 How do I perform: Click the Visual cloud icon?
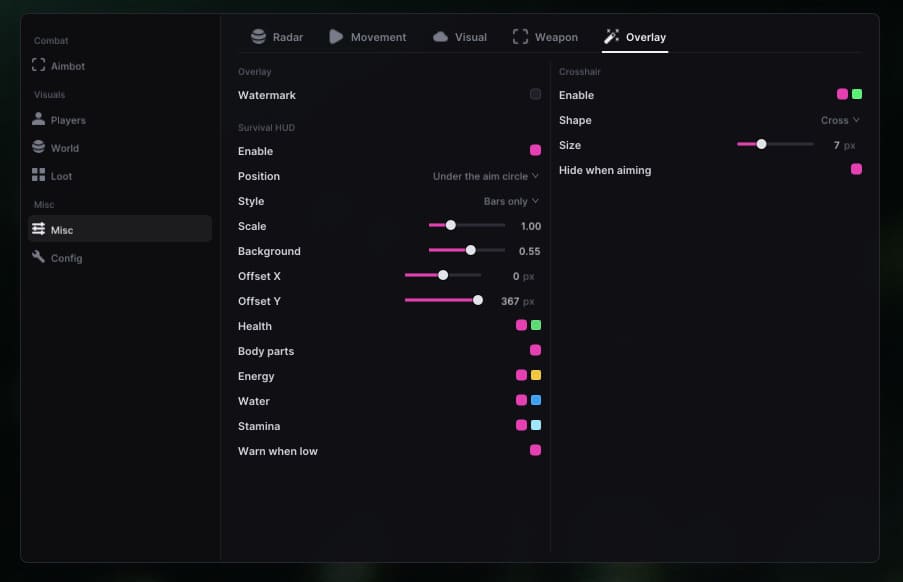point(441,36)
